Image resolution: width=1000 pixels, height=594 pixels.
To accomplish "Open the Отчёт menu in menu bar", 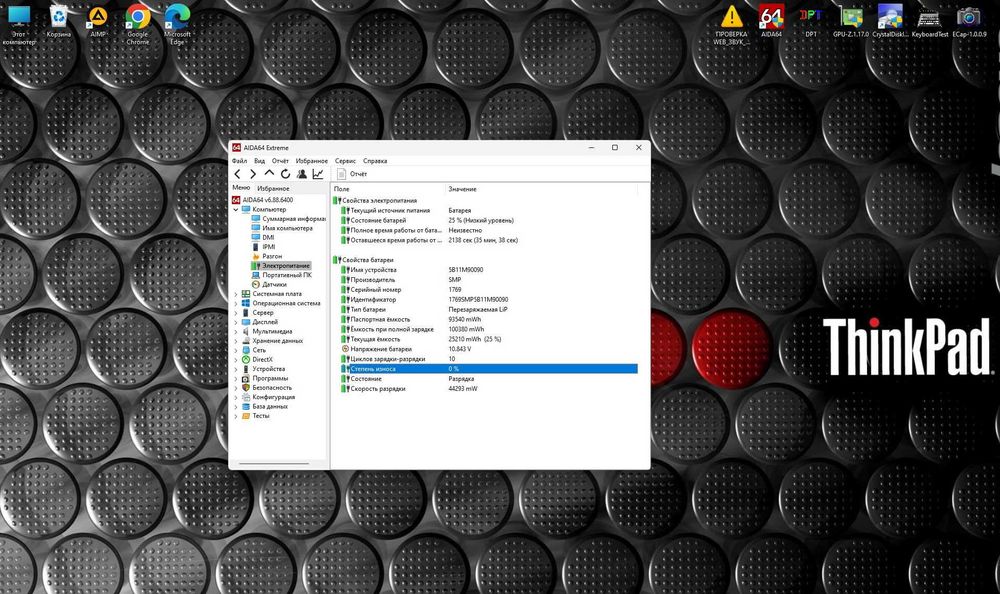I will point(280,161).
